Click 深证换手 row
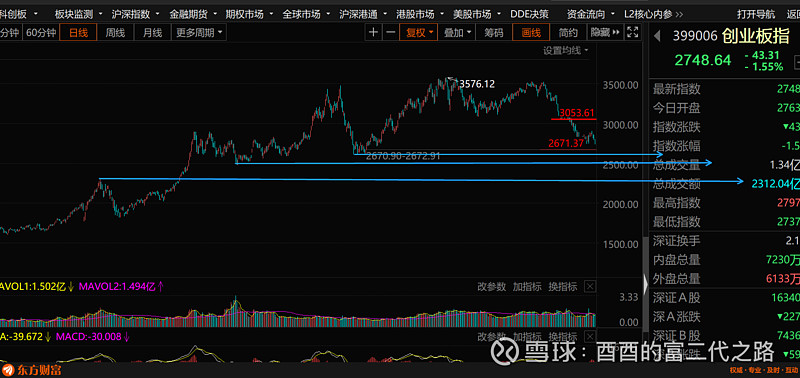This screenshot has width=800, height=378. click(x=726, y=241)
